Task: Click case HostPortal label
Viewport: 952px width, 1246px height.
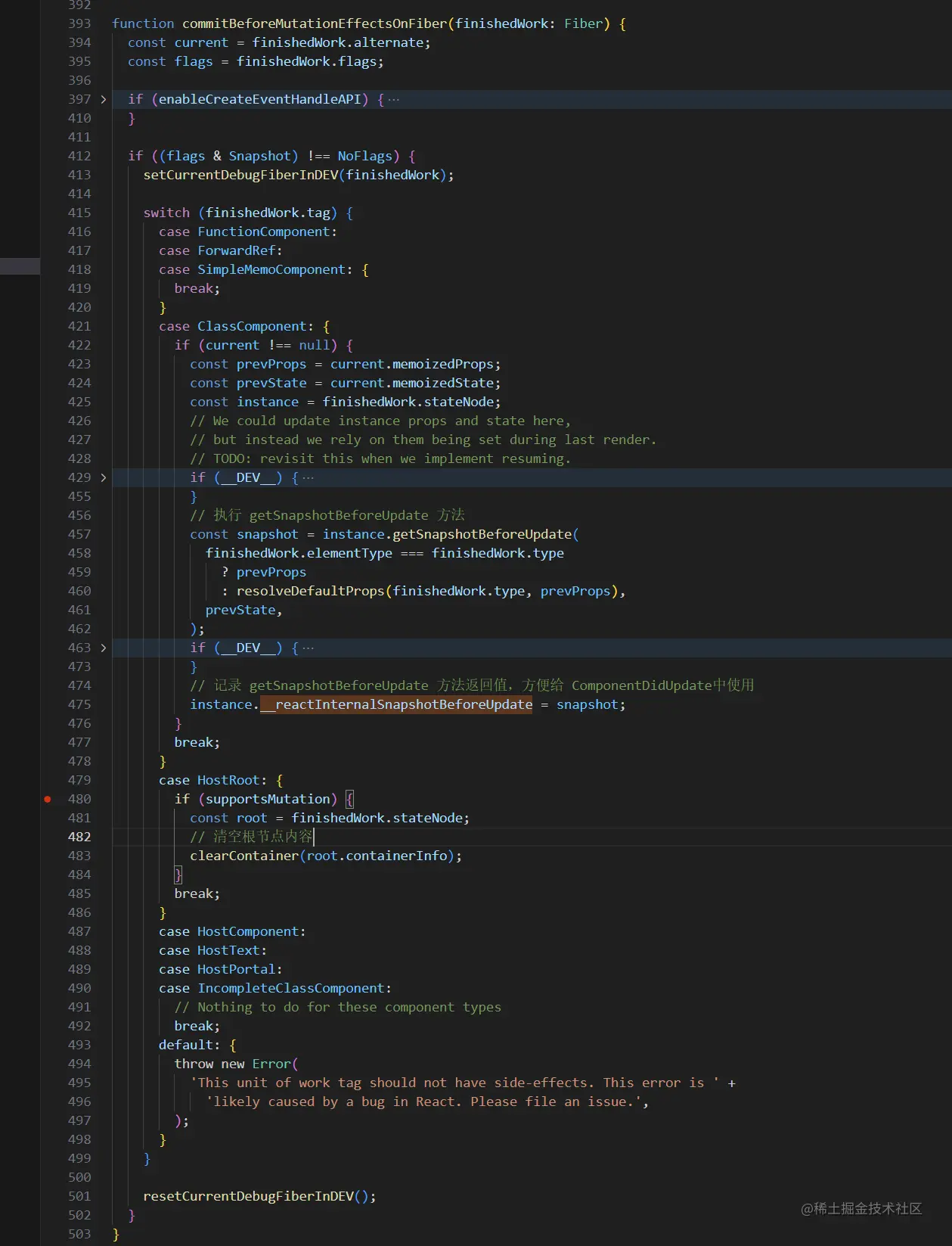Action: point(221,969)
